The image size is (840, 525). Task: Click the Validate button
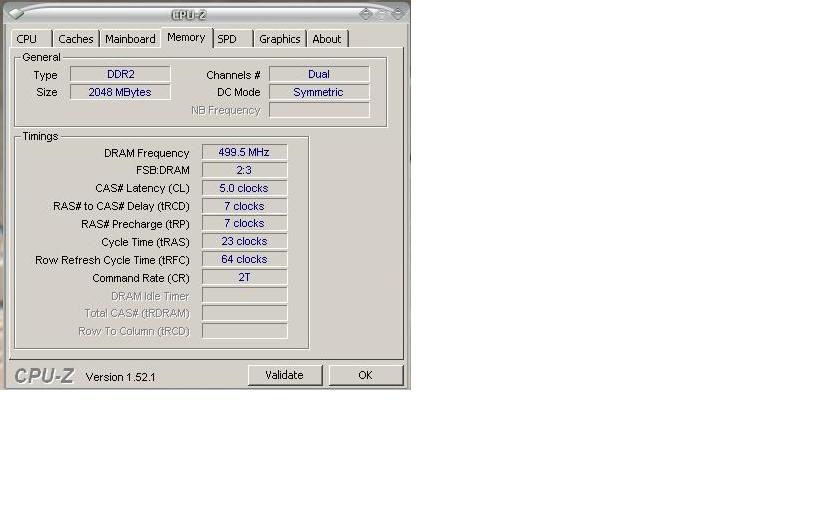pyautogui.click(x=284, y=375)
